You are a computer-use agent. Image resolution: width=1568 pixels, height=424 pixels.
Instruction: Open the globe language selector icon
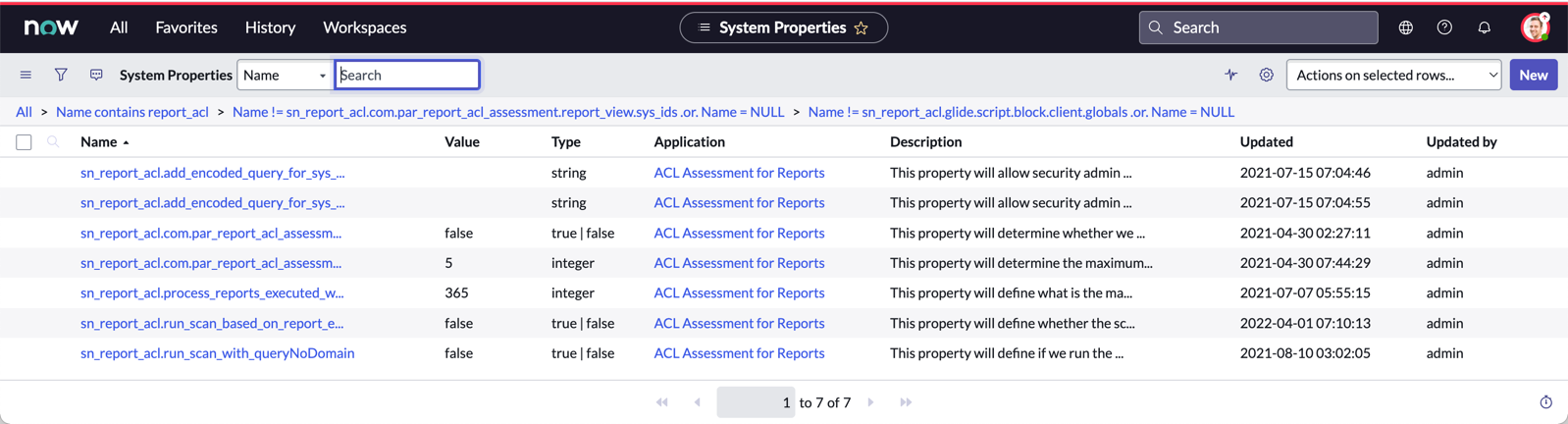pos(1406,27)
